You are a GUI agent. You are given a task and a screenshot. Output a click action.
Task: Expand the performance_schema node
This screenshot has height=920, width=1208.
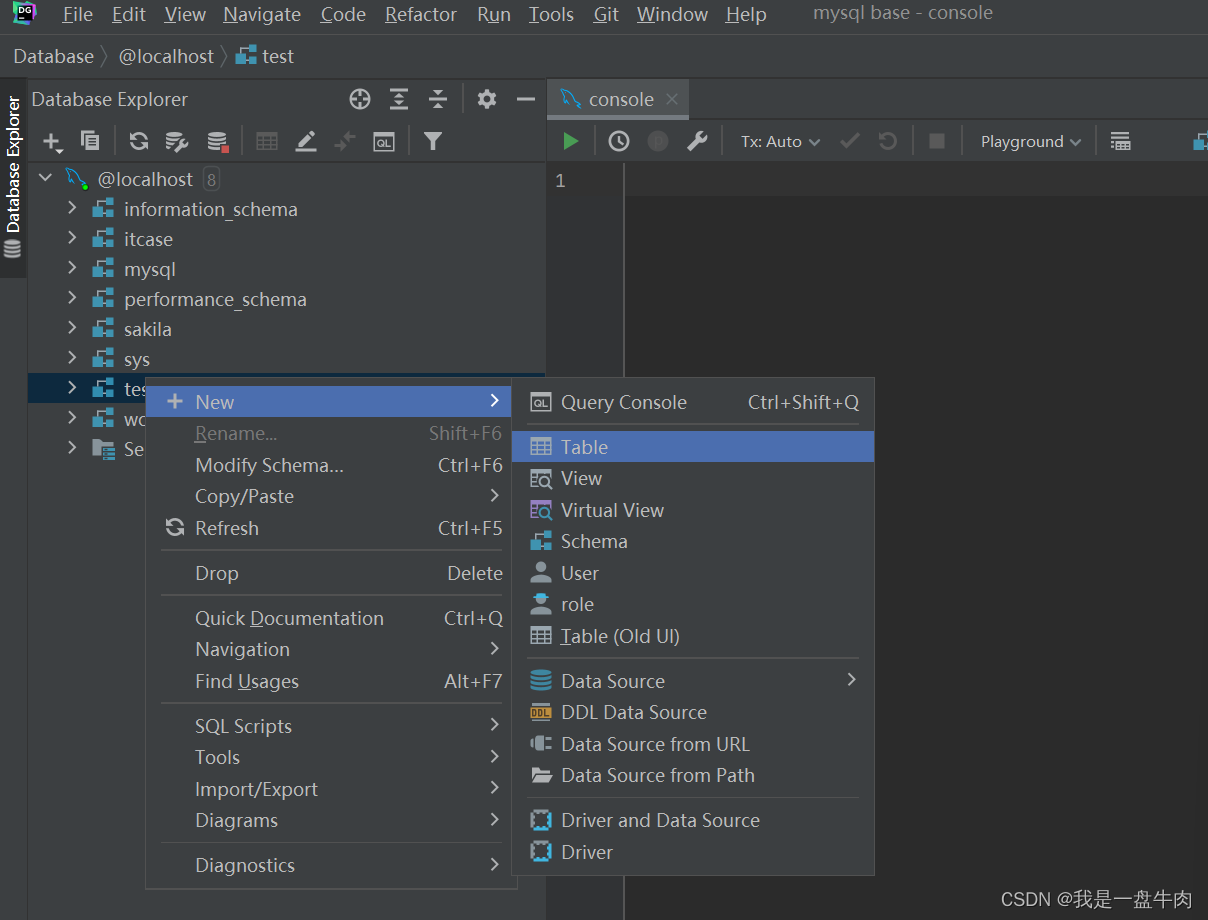click(72, 298)
